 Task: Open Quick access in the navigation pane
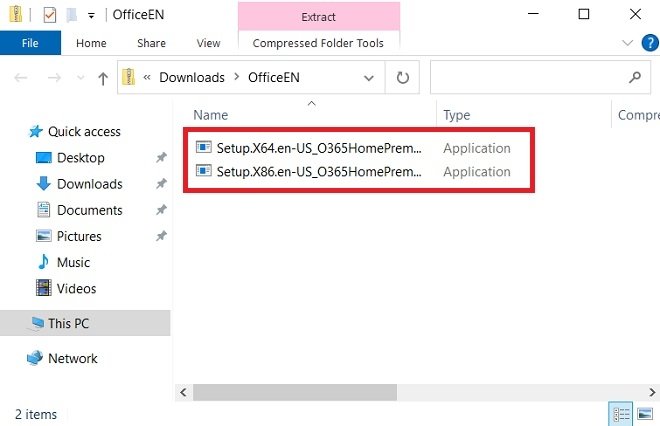coord(84,132)
